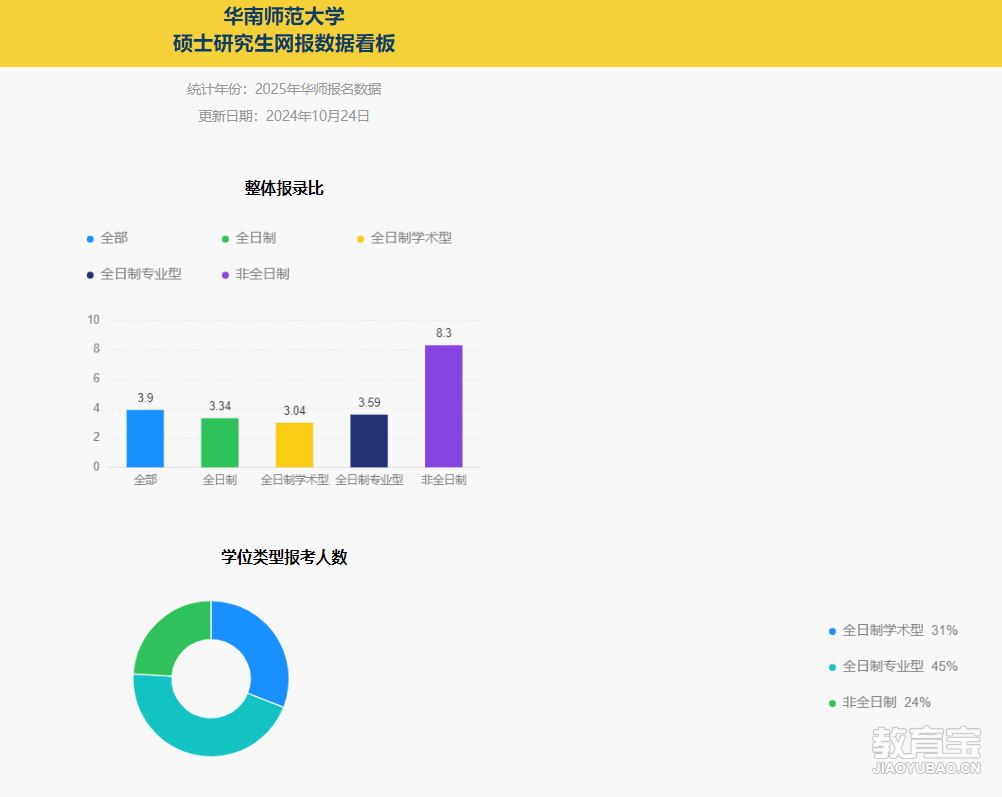Image resolution: width=1002 pixels, height=797 pixels.
Task: Select the teal donut segment for 全日制专业型
Action: (x=200, y=727)
